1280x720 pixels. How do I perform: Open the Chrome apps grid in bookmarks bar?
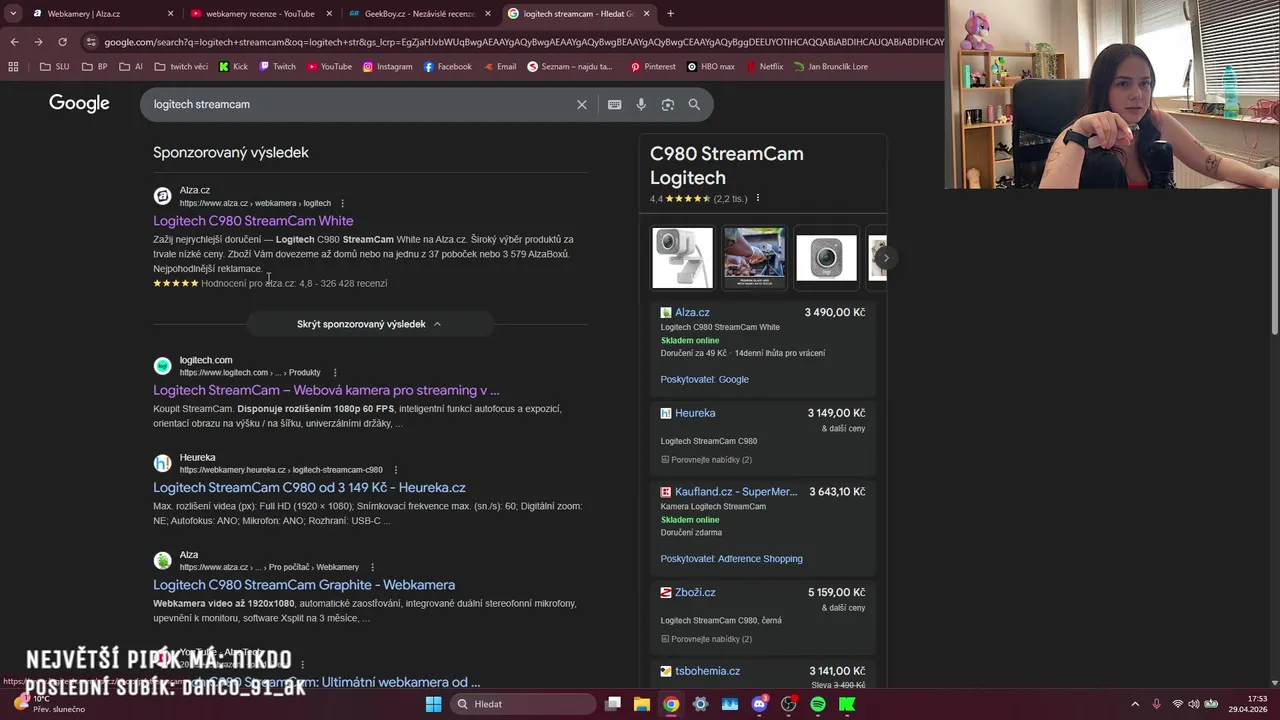tap(13, 67)
